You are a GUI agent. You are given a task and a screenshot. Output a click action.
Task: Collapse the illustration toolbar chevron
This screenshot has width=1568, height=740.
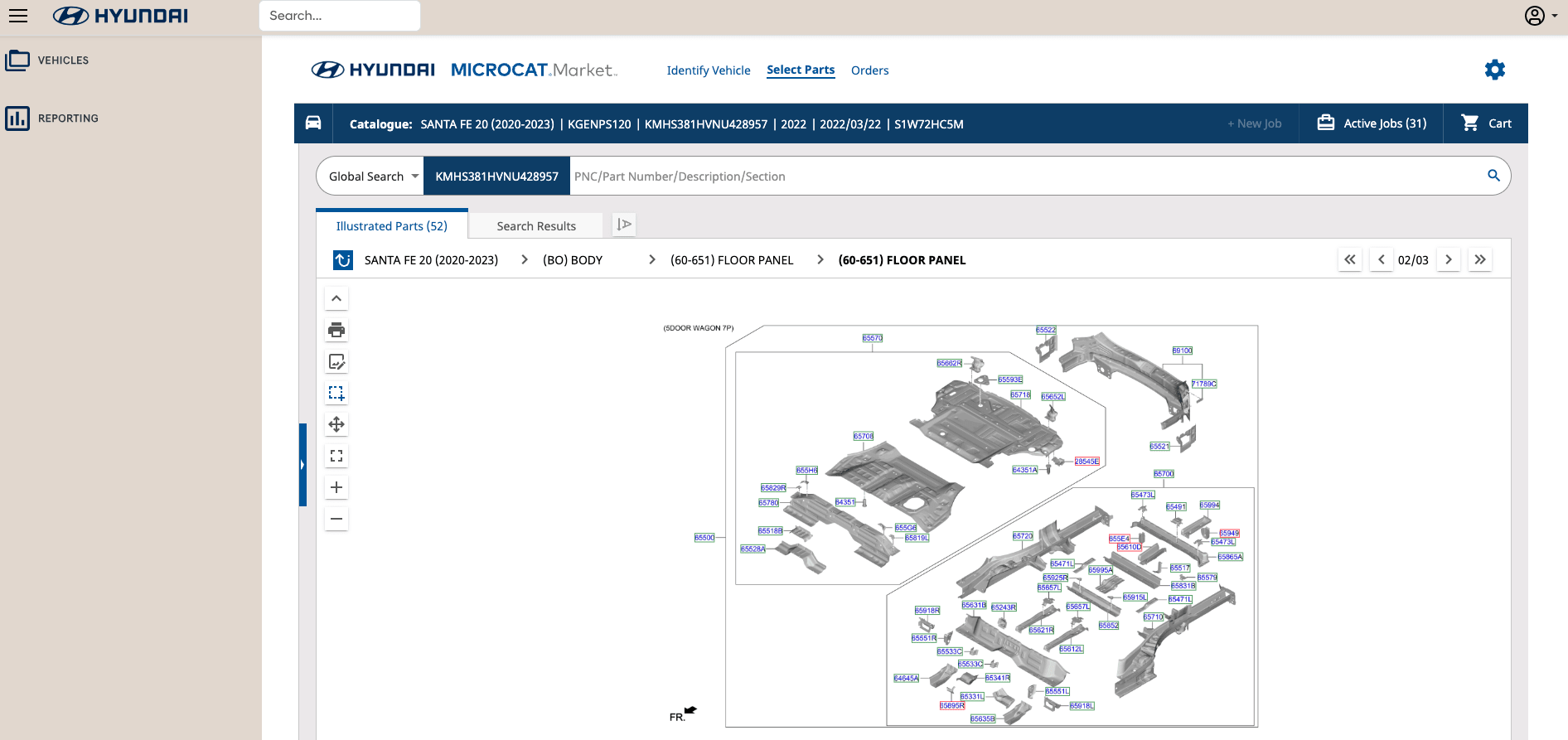coord(336,298)
